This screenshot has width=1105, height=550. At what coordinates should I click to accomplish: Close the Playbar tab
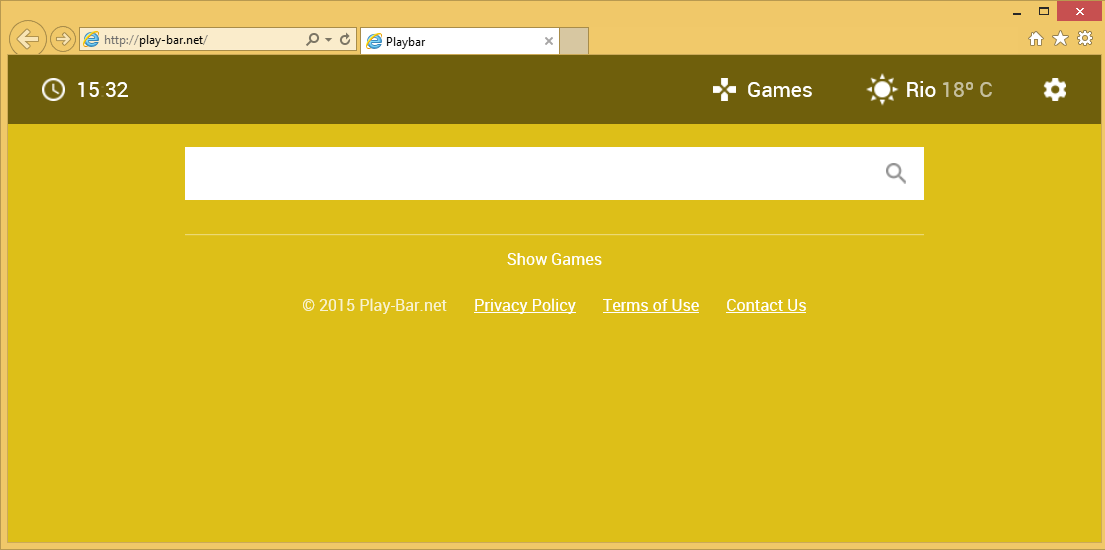[x=549, y=42]
